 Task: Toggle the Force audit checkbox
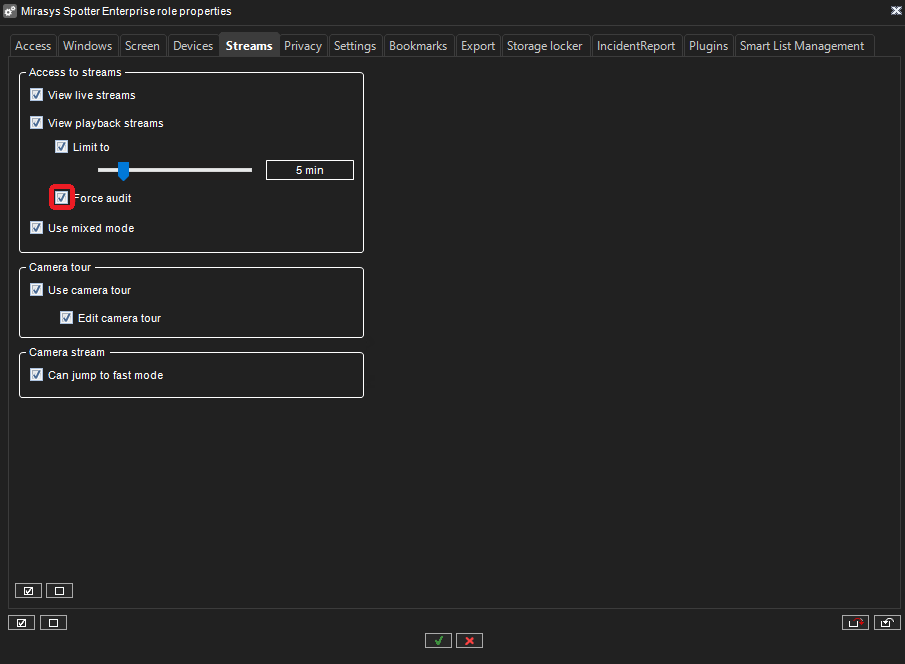(x=61, y=197)
